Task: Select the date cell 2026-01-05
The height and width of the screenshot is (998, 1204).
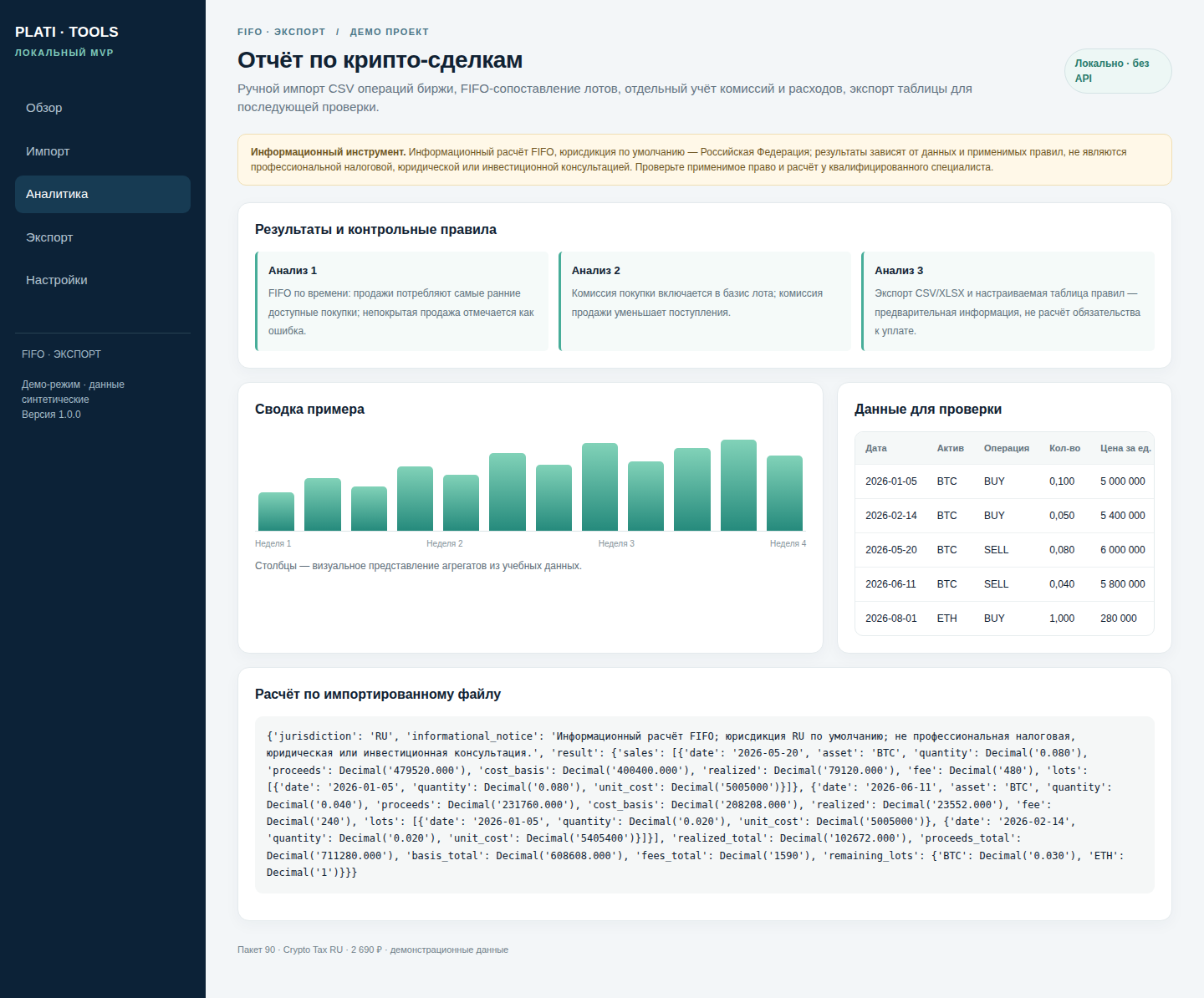Action: point(891,481)
